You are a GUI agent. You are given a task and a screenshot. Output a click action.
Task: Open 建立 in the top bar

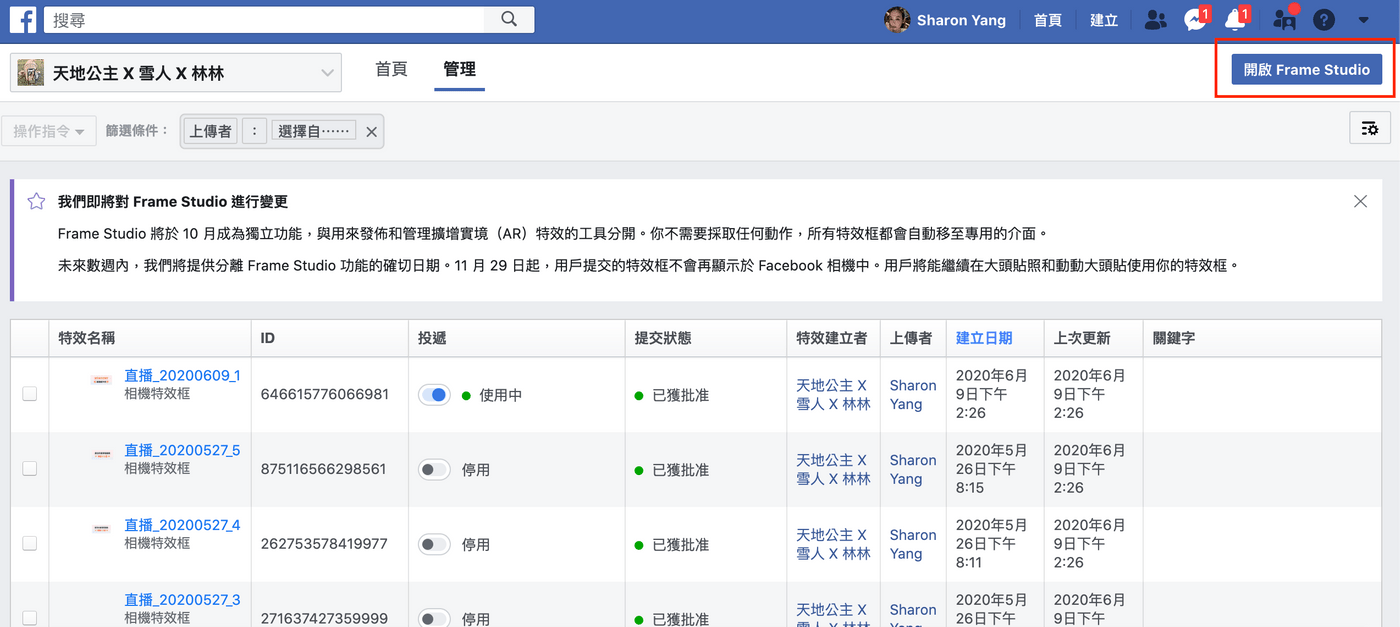(1104, 20)
